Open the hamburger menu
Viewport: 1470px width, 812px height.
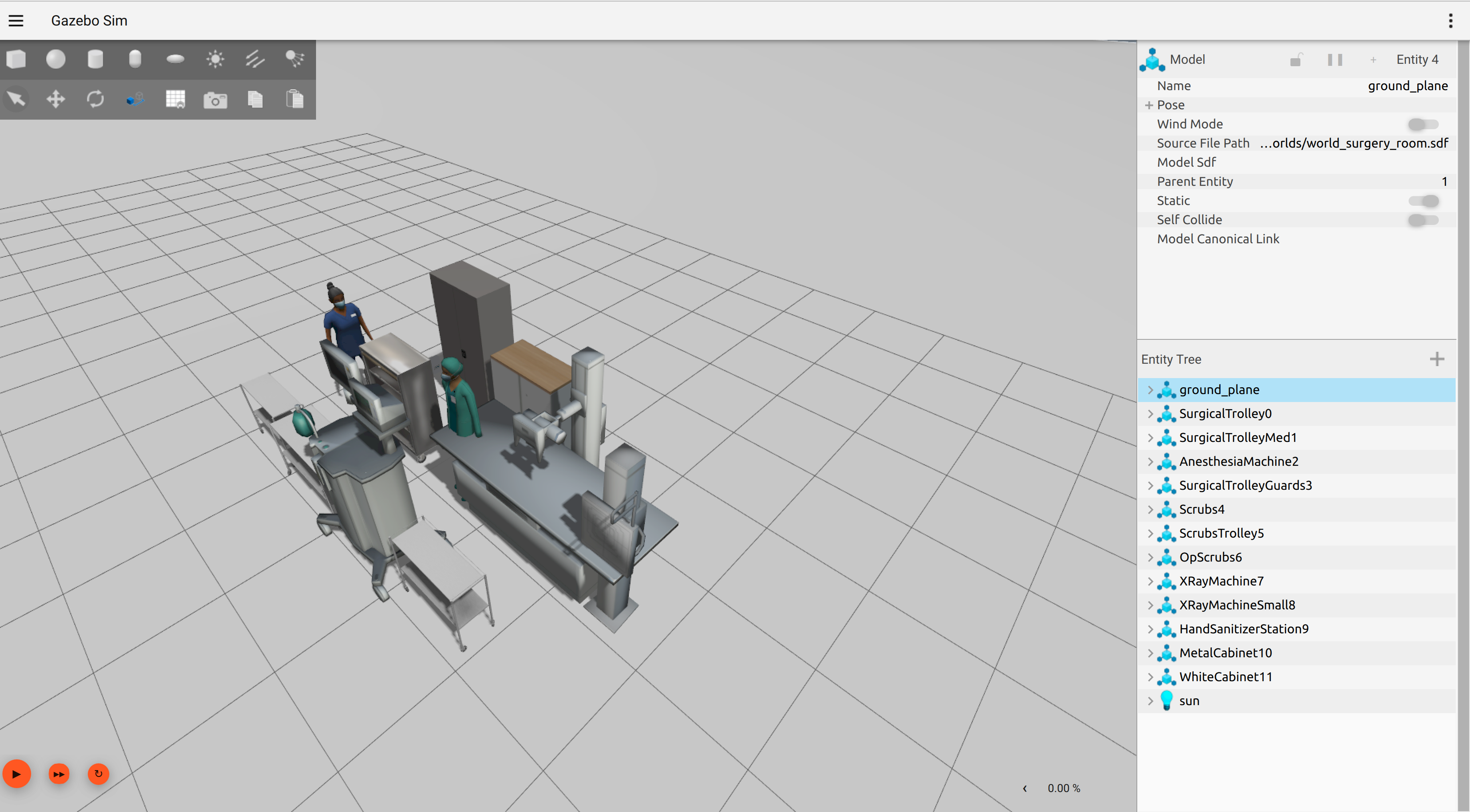[x=16, y=20]
